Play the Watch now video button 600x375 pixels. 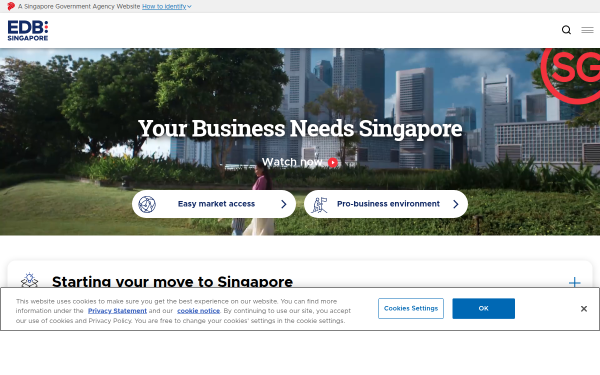(333, 162)
